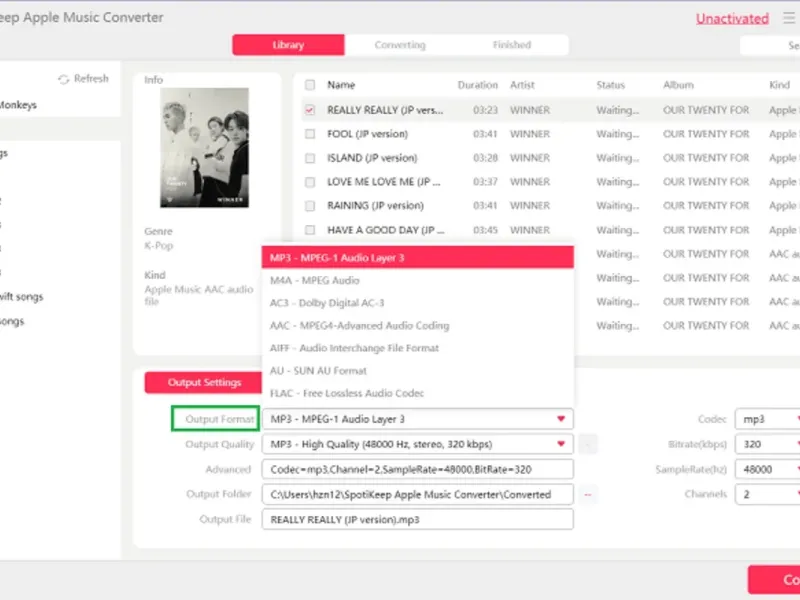Screen dimensions: 800x600
Task: Click the Advanced codec parameters field
Action: click(x=417, y=469)
